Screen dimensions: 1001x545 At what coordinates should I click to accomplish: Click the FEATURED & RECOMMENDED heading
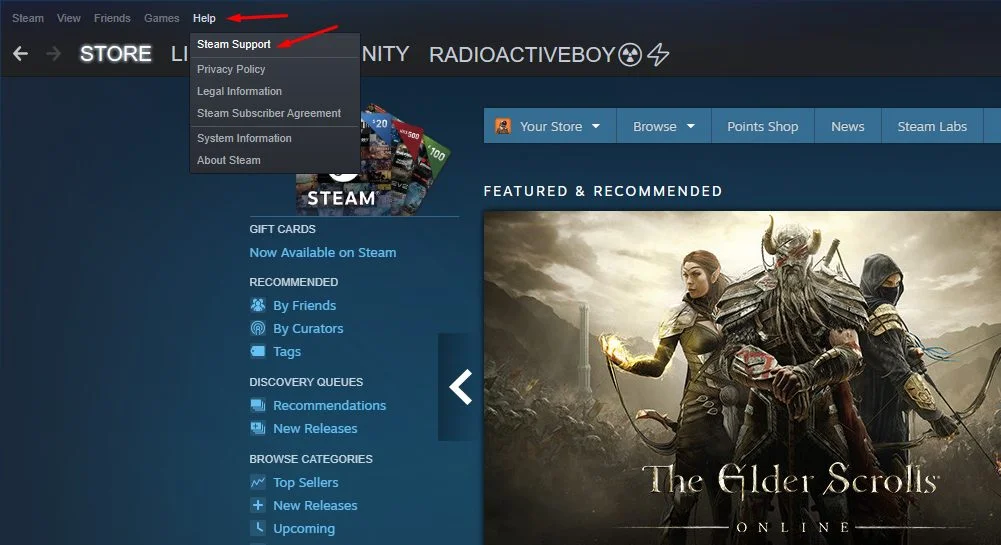pos(603,191)
